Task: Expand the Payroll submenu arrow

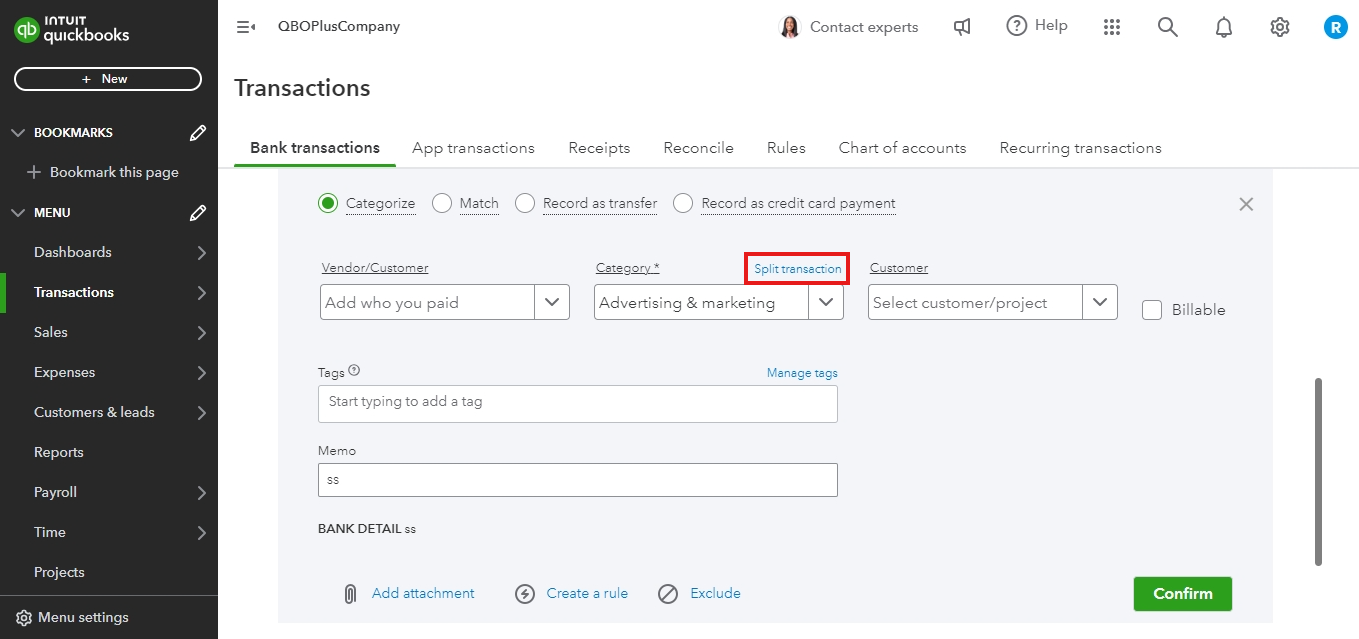Action: pos(201,493)
